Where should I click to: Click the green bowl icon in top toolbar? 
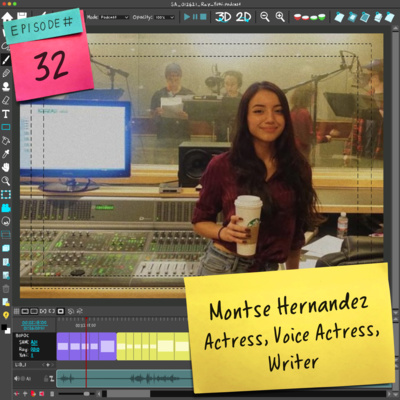tap(321, 17)
